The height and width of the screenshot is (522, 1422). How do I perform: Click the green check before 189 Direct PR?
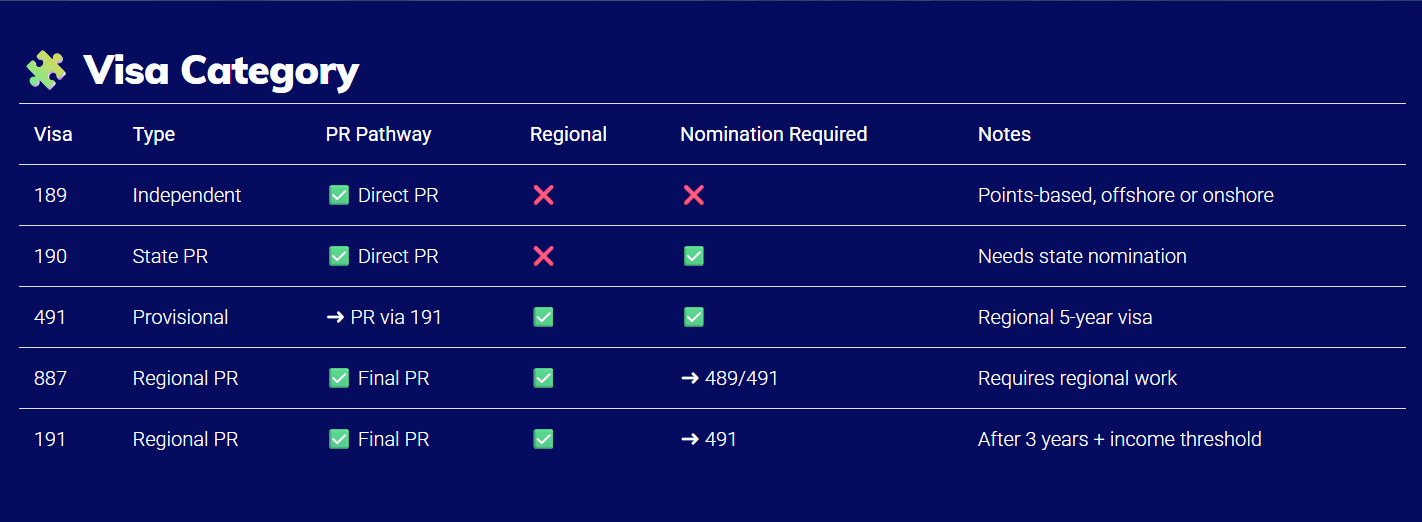[339, 195]
